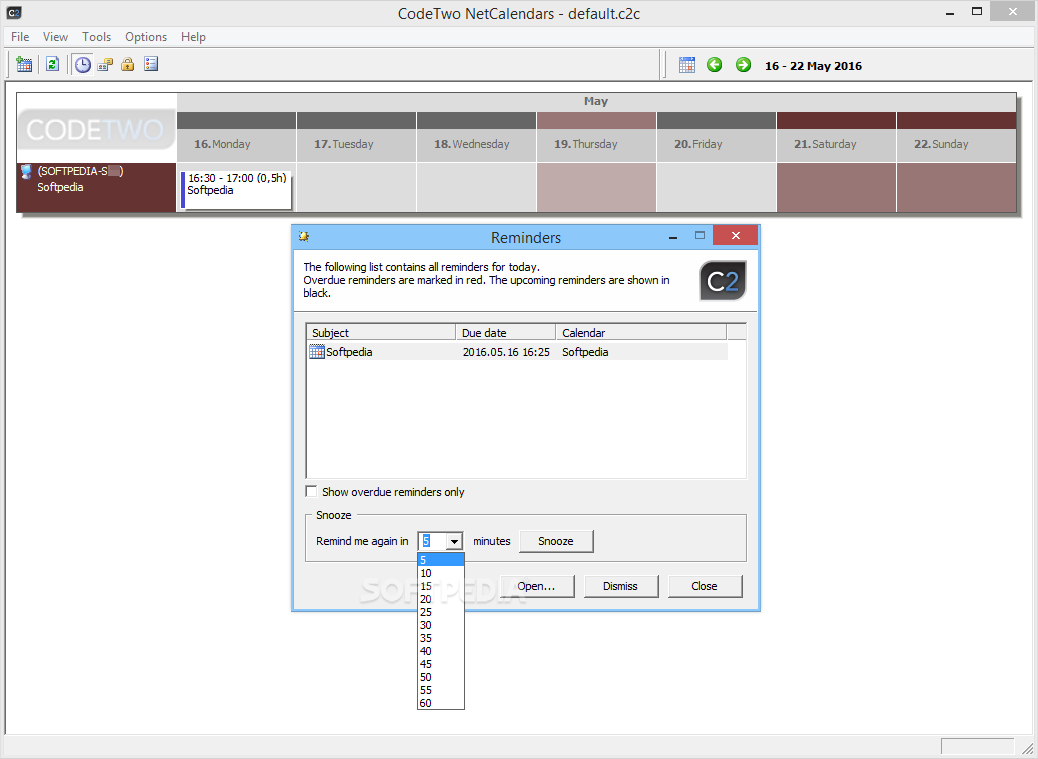Click the 2016.05.16 16:25 due date cell
Screen dimensions: 1038x759
click(x=506, y=352)
